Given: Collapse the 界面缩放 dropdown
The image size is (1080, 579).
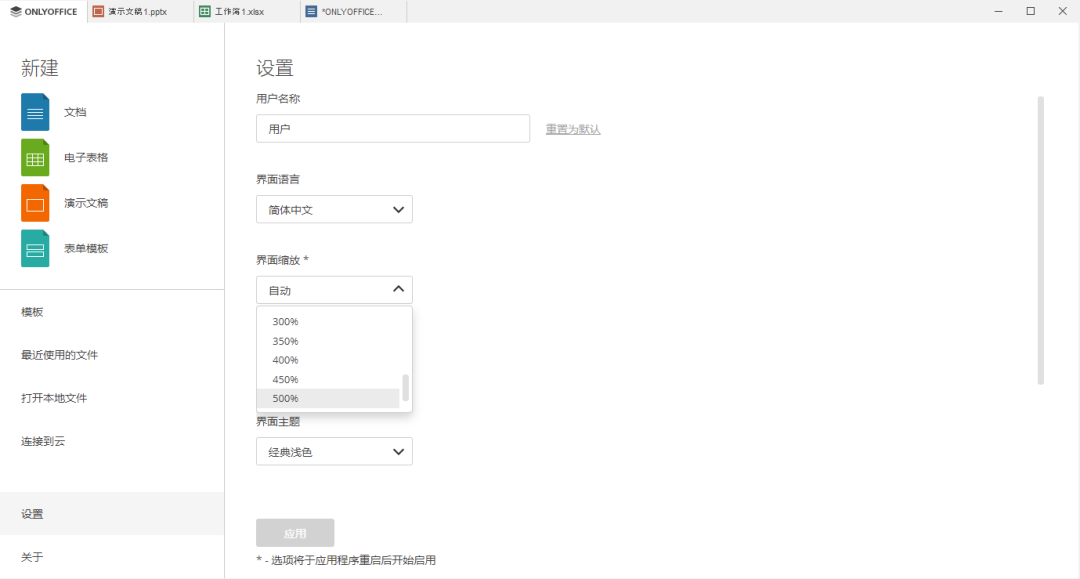Looking at the screenshot, I should pos(334,289).
